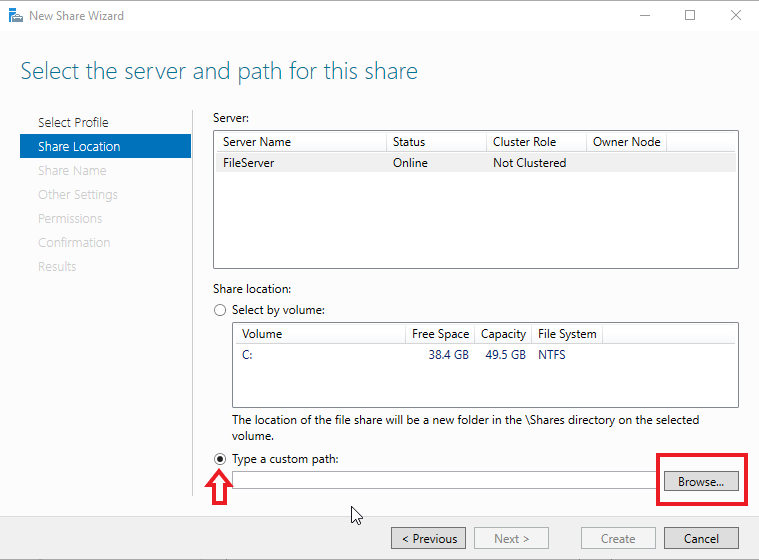Viewport: 759px width, 560px height.
Task: Cancel the New Share Wizard
Action: point(701,538)
